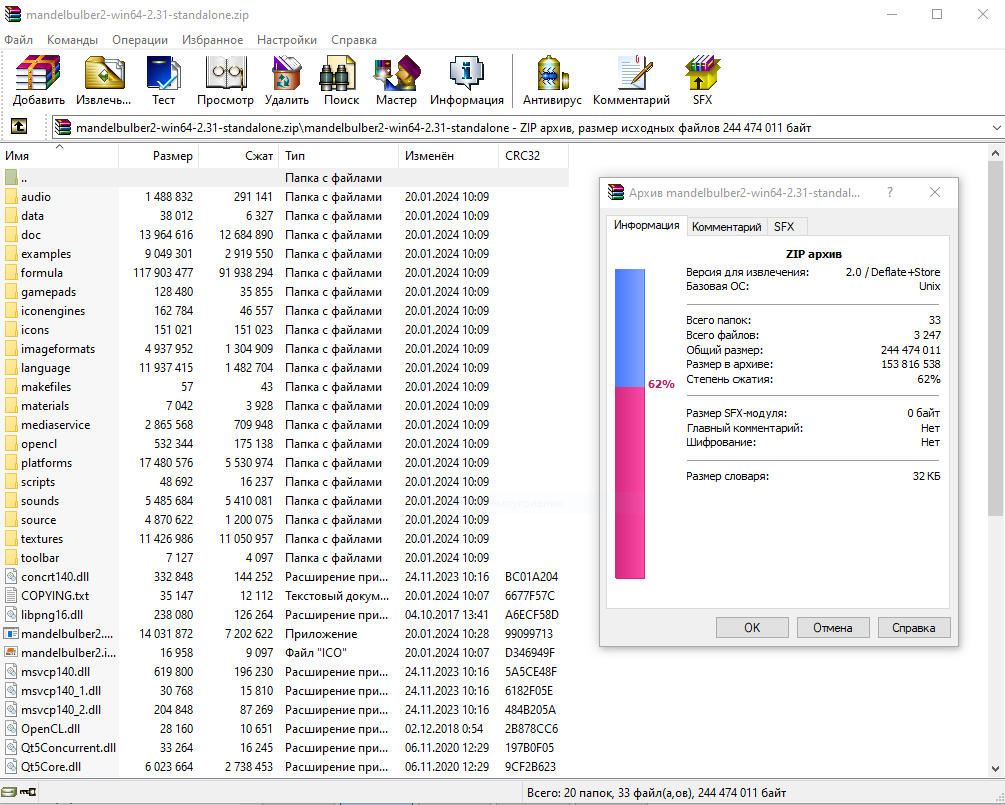1005x805 pixels.
Task: Select the formula folder in the list
Action: click(x=42, y=273)
